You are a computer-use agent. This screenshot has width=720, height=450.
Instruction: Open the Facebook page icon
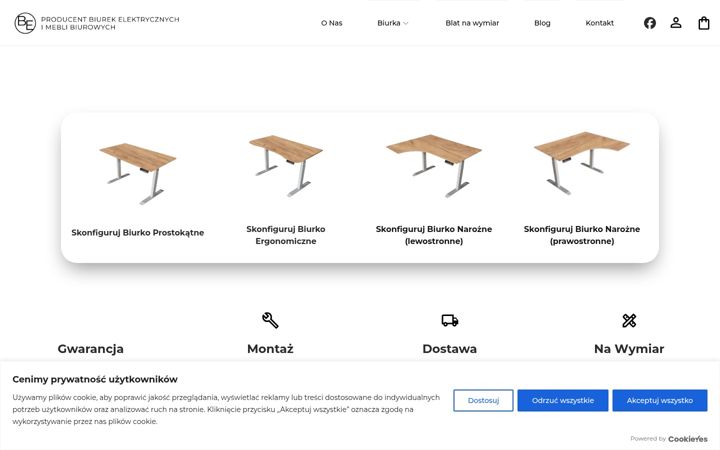[649, 23]
